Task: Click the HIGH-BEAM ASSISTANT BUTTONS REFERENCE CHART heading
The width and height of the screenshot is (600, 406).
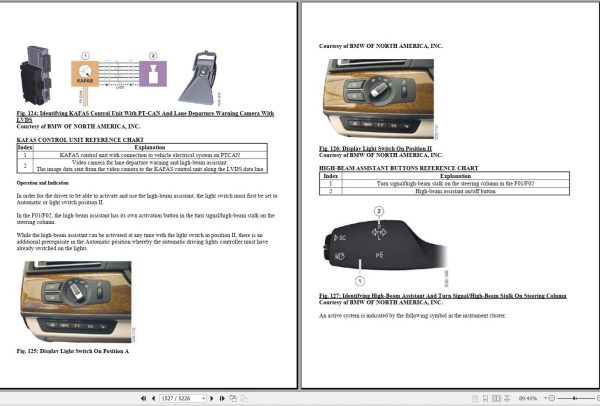Action: coord(399,168)
